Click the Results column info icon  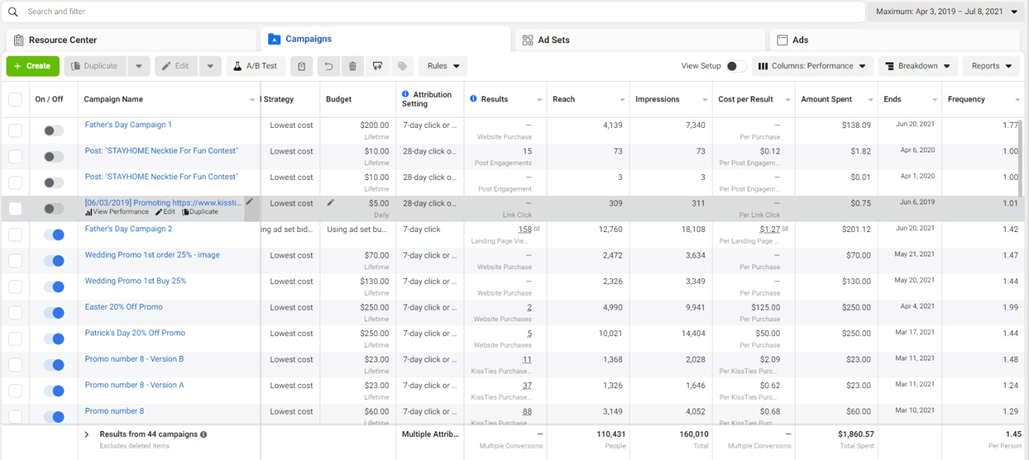pos(473,99)
